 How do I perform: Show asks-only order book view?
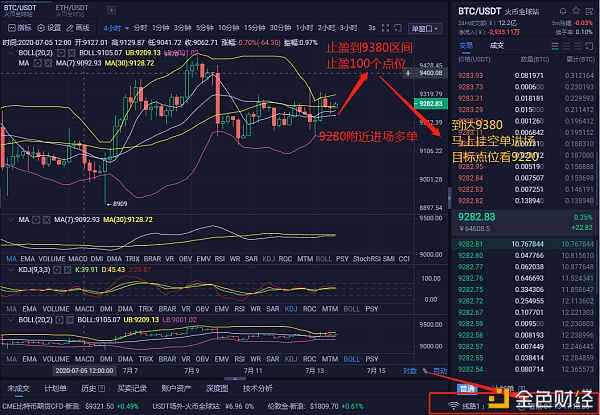coord(578,47)
